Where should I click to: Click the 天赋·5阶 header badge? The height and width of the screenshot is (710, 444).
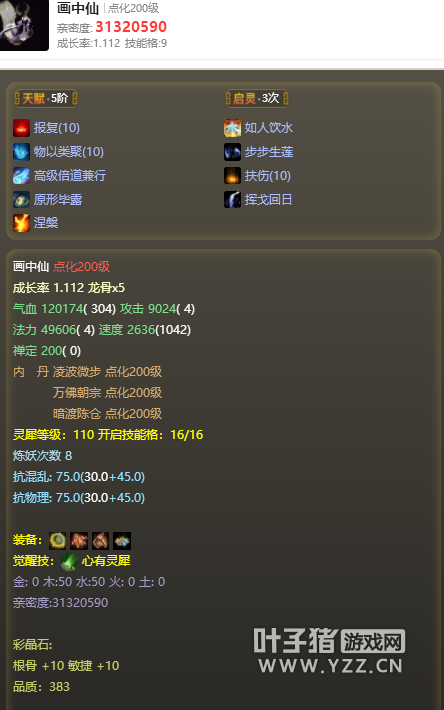(46, 98)
